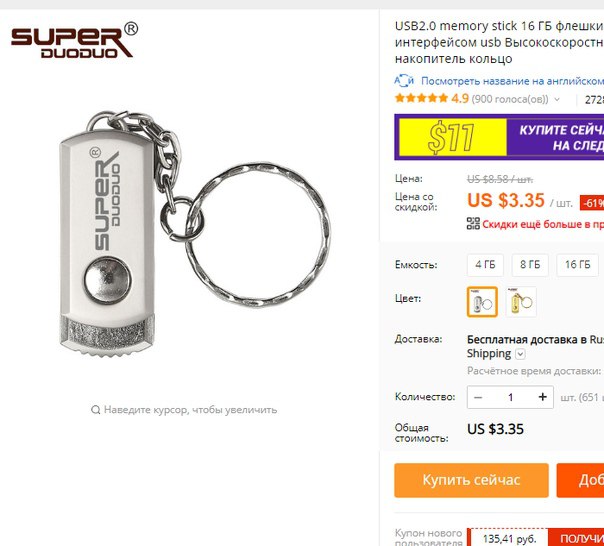Select the gold color swatch

click(521, 302)
